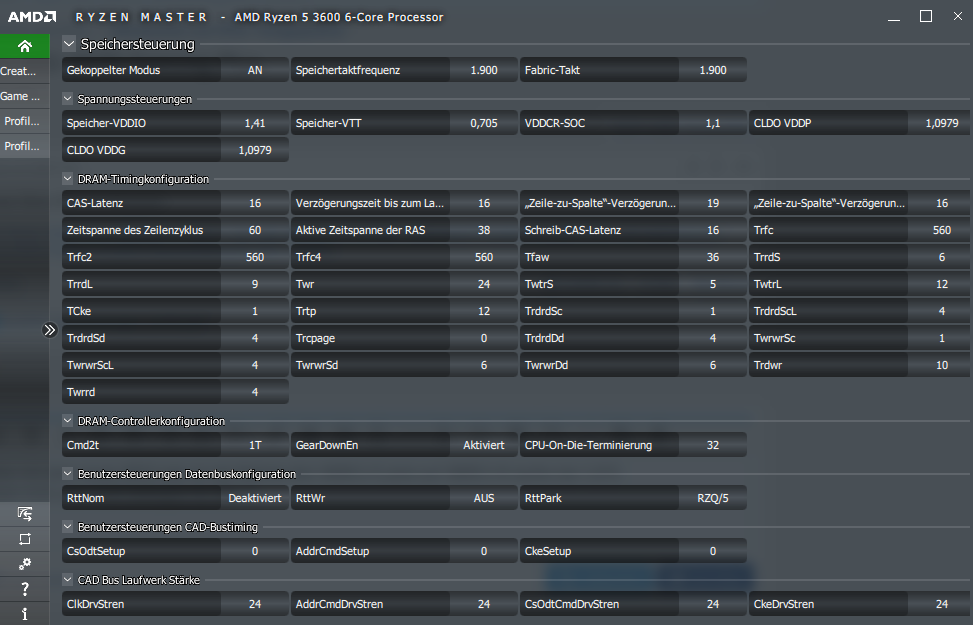The height and width of the screenshot is (625, 973).
Task: Click the CkeSetup row
Action: tap(634, 551)
